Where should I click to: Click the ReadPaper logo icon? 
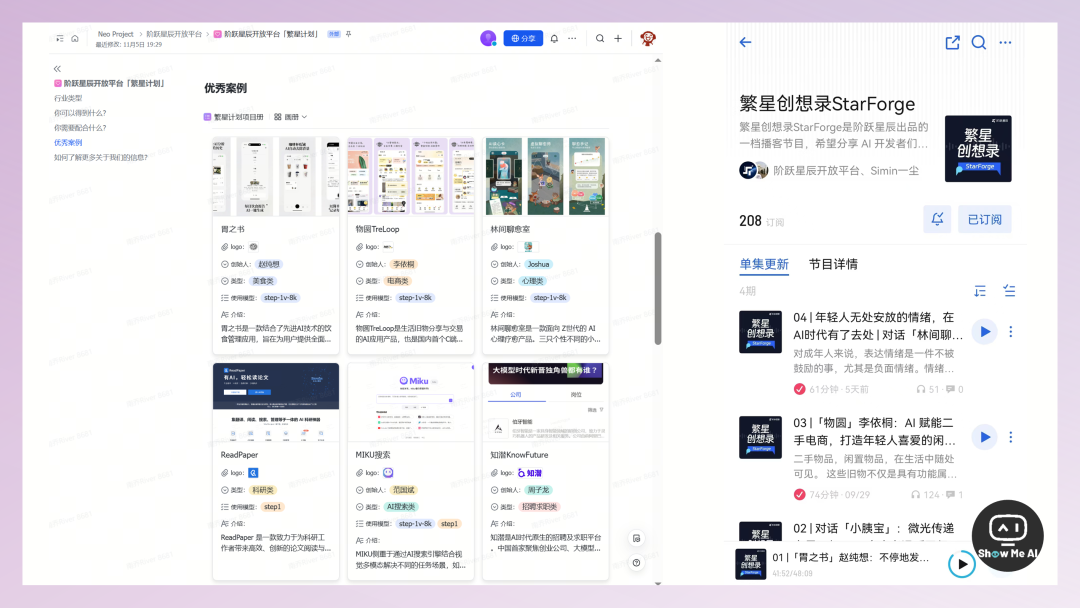click(x=253, y=473)
